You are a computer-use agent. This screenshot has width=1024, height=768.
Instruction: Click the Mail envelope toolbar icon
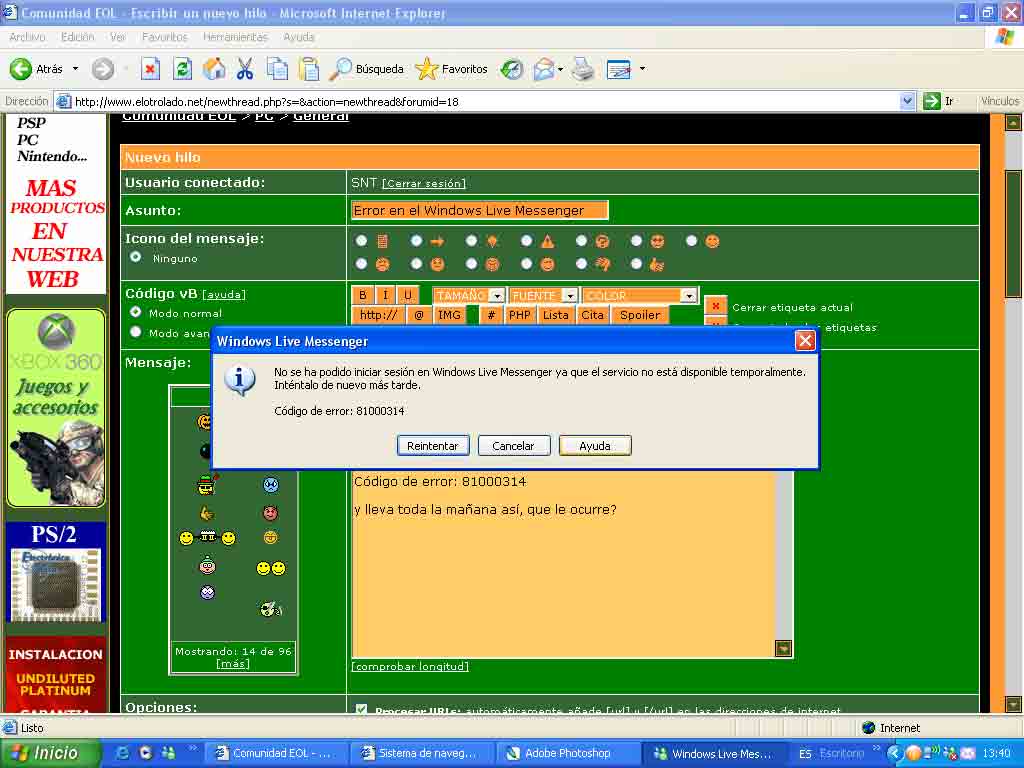click(x=543, y=69)
